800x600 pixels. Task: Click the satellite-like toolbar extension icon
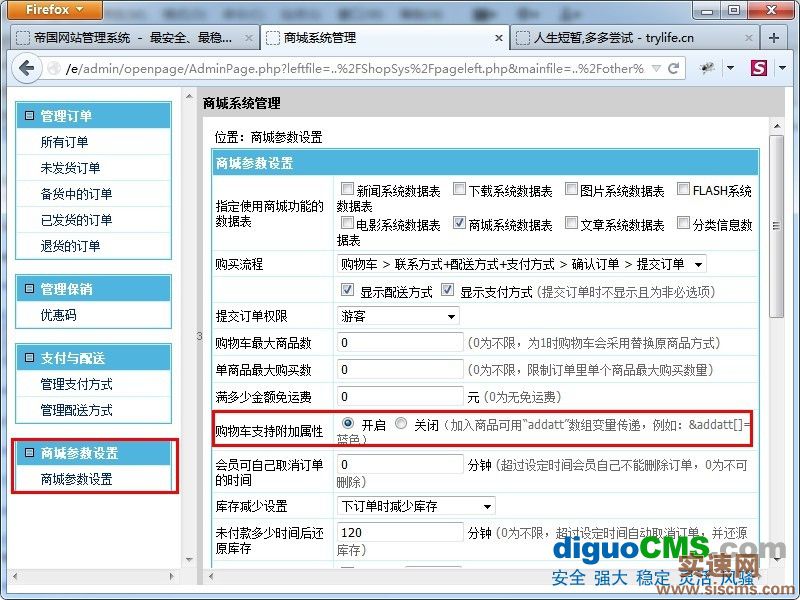[707, 68]
